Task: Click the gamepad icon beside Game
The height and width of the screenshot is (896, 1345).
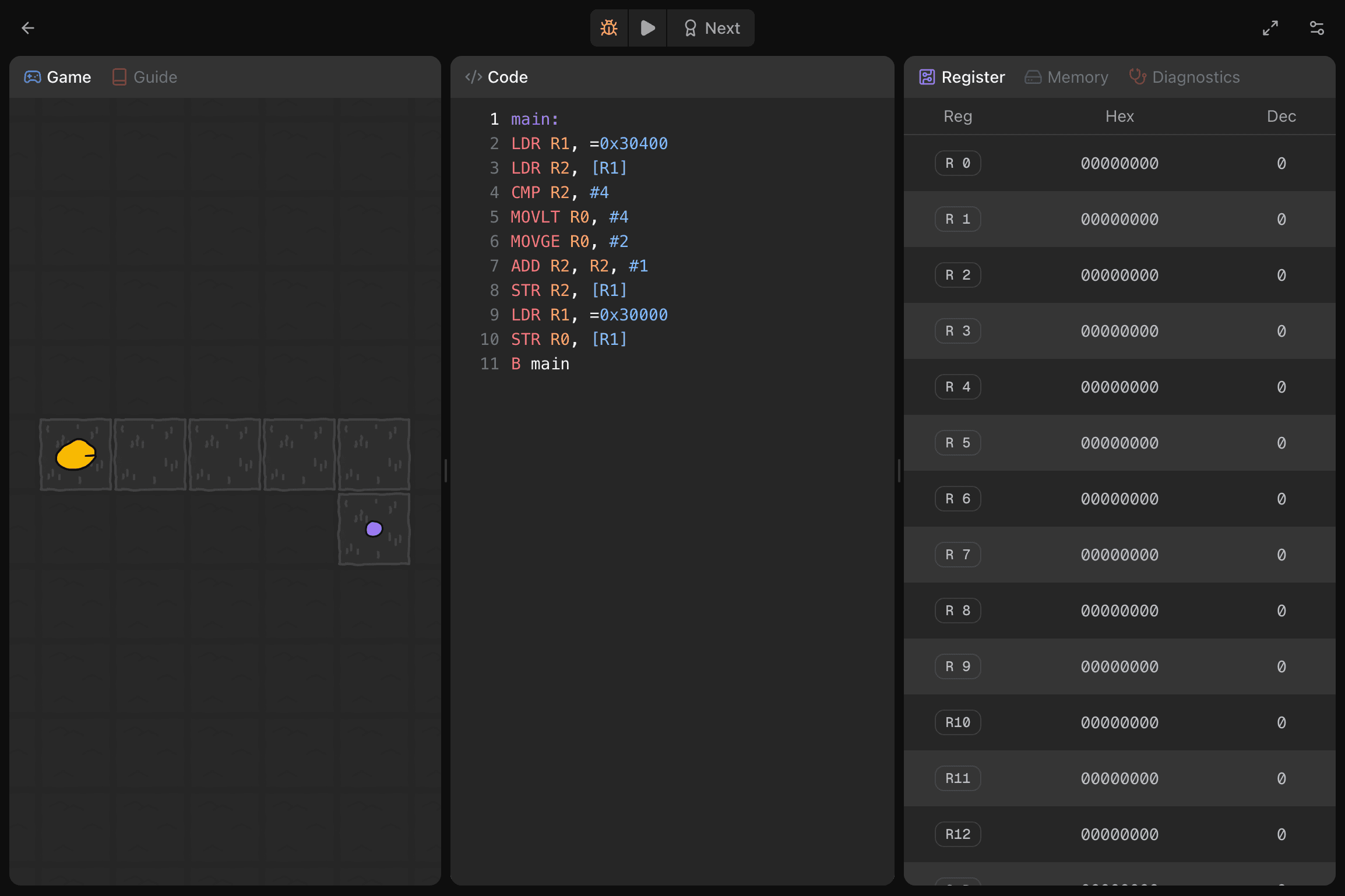Action: point(33,76)
